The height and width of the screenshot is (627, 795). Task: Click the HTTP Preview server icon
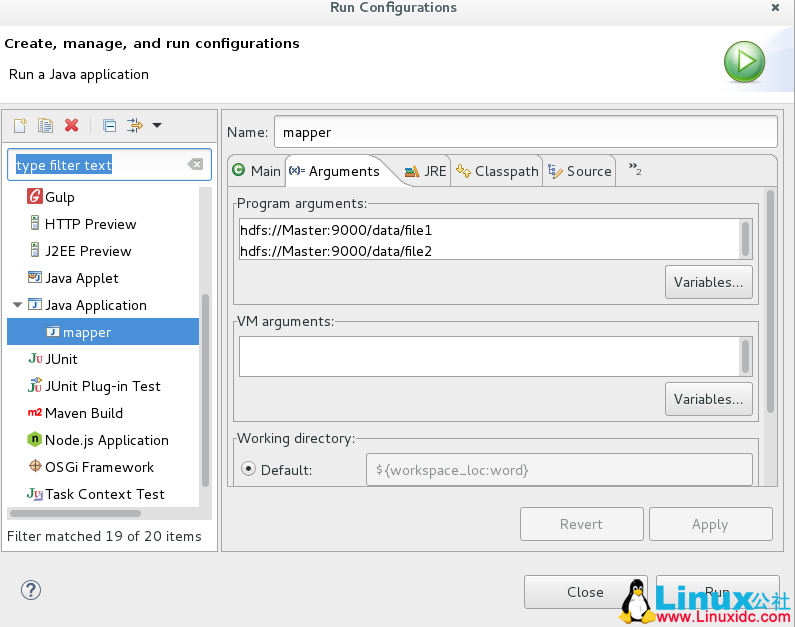tap(34, 223)
